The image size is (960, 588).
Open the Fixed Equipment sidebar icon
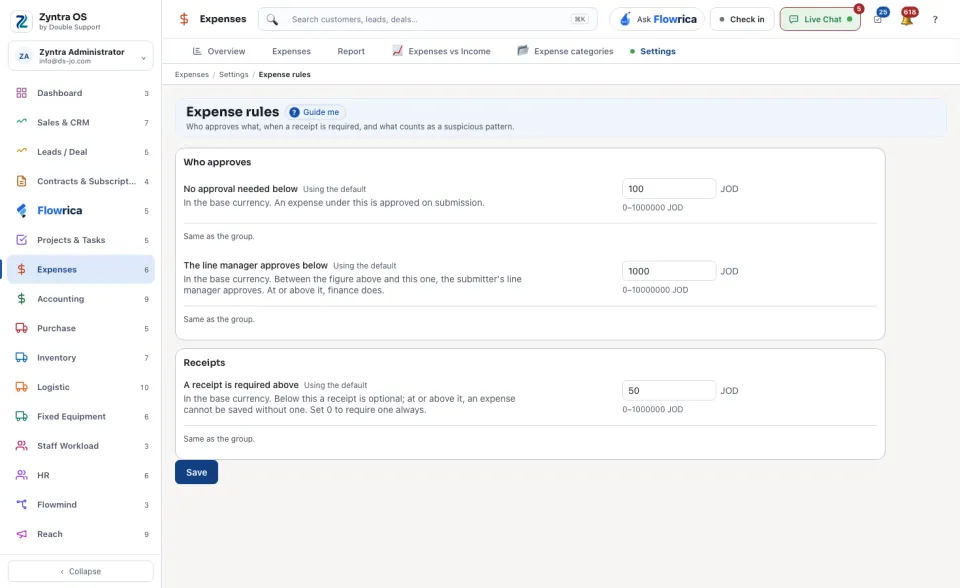(x=21, y=416)
